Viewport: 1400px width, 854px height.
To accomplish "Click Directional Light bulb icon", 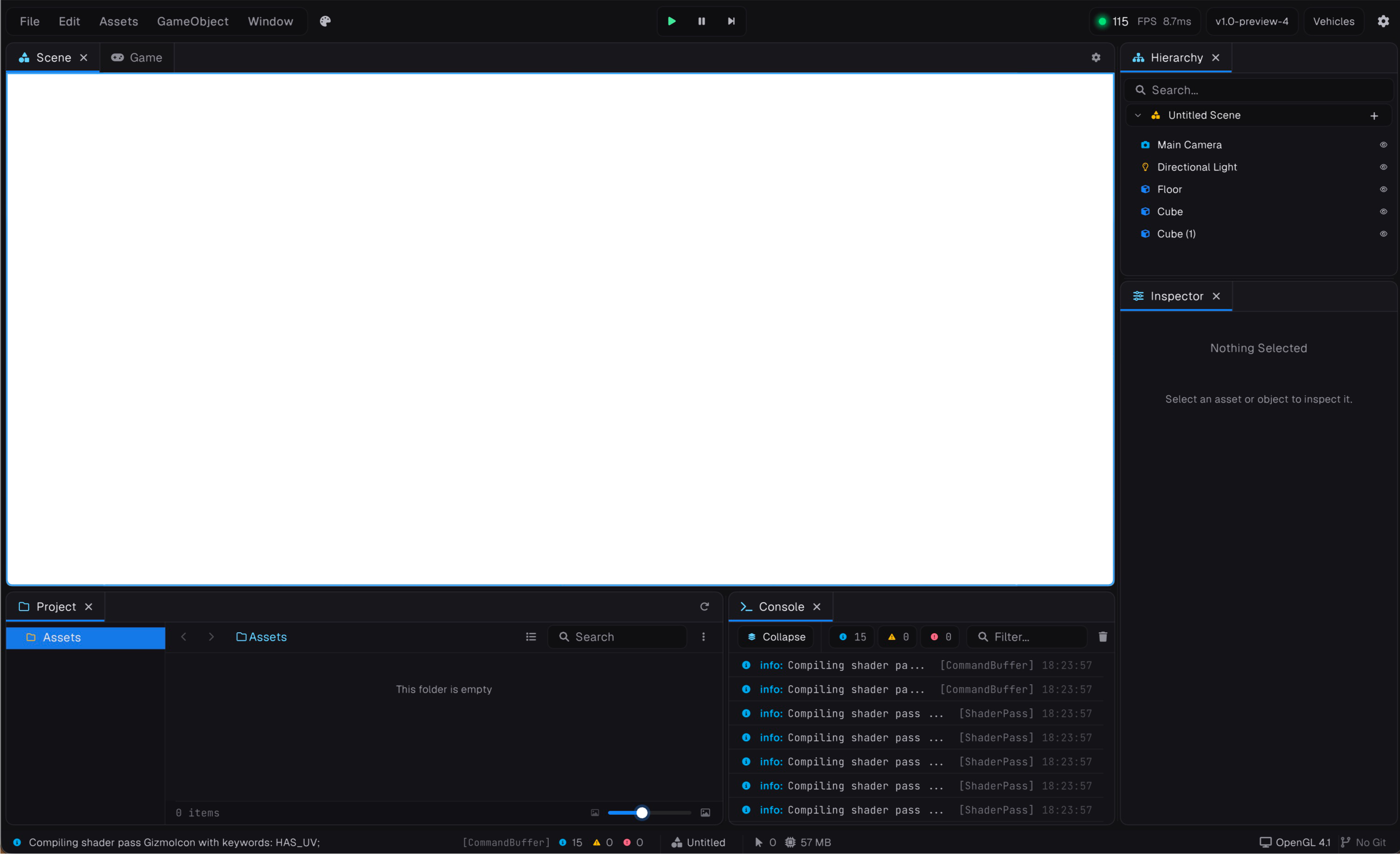I will pyautogui.click(x=1145, y=167).
